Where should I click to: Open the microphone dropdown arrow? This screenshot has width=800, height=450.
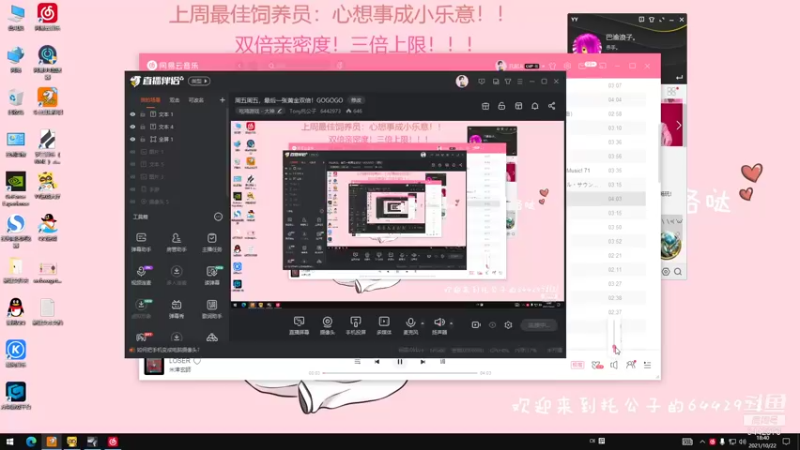click(422, 323)
